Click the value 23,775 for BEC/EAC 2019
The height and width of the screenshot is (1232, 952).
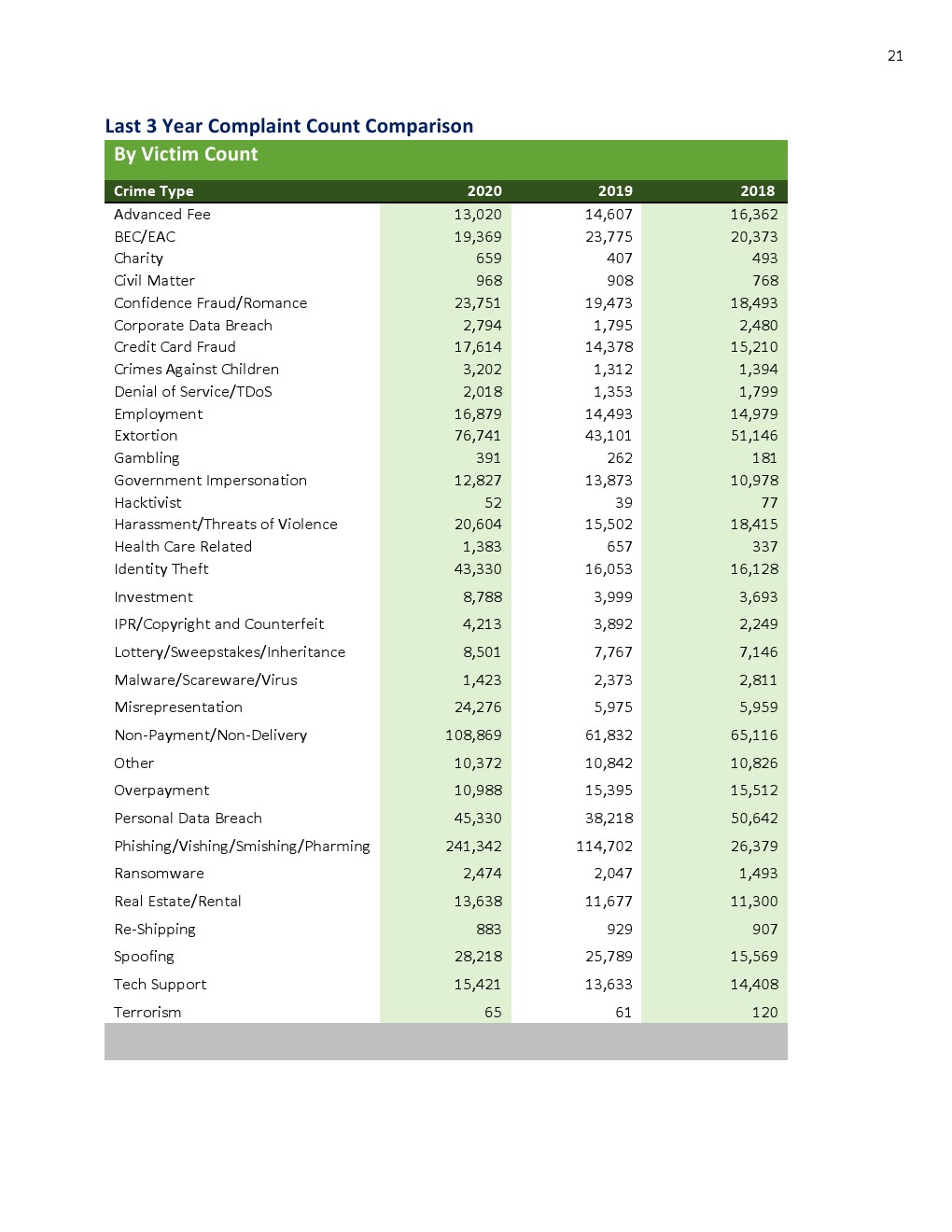click(x=609, y=237)
